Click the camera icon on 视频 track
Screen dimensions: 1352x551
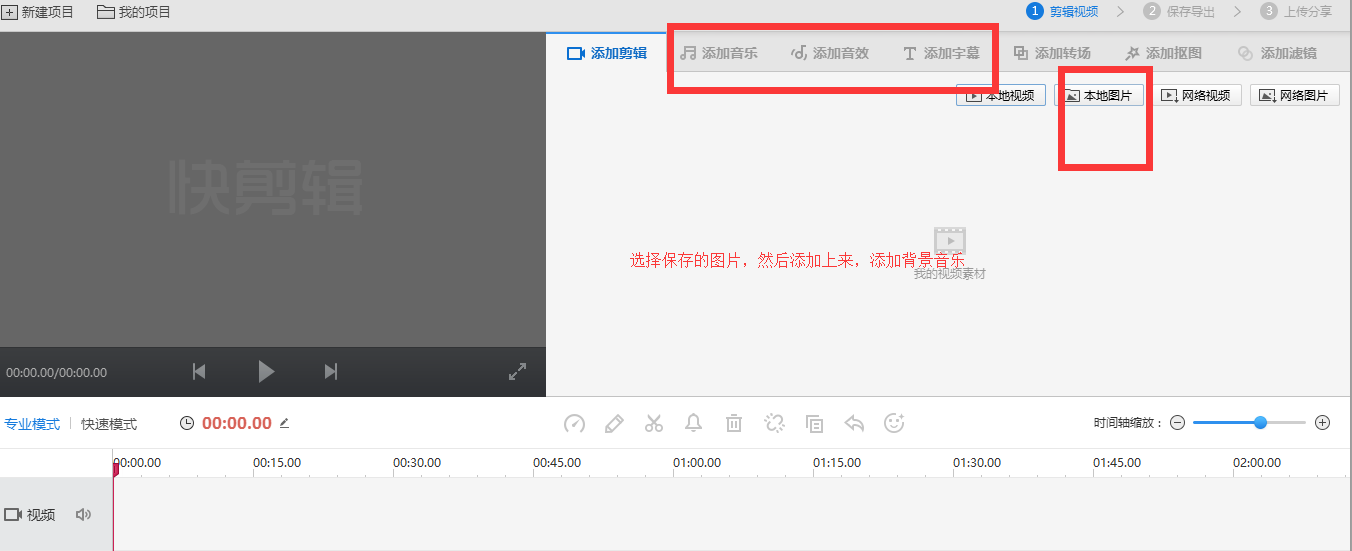point(13,514)
